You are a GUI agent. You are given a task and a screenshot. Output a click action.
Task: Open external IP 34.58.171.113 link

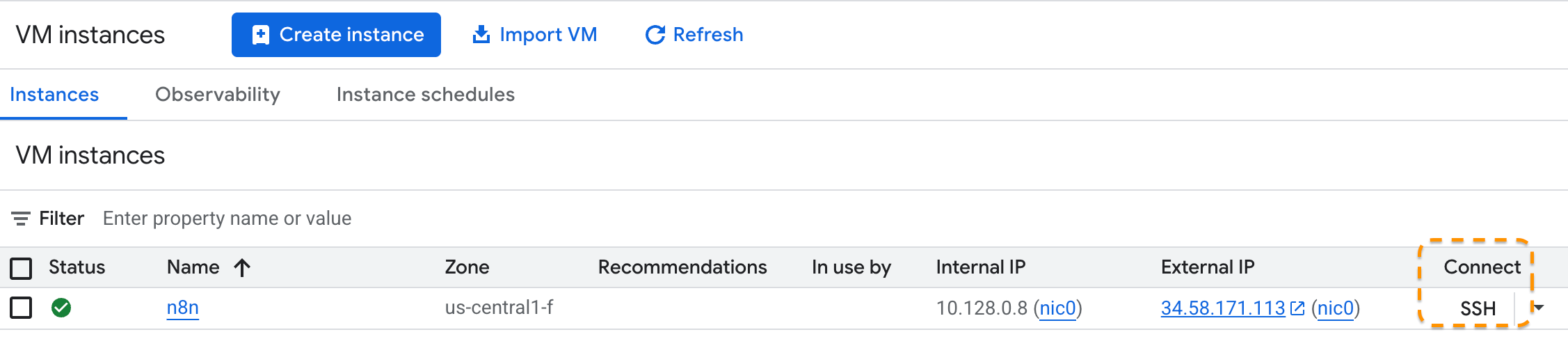click(x=1222, y=308)
